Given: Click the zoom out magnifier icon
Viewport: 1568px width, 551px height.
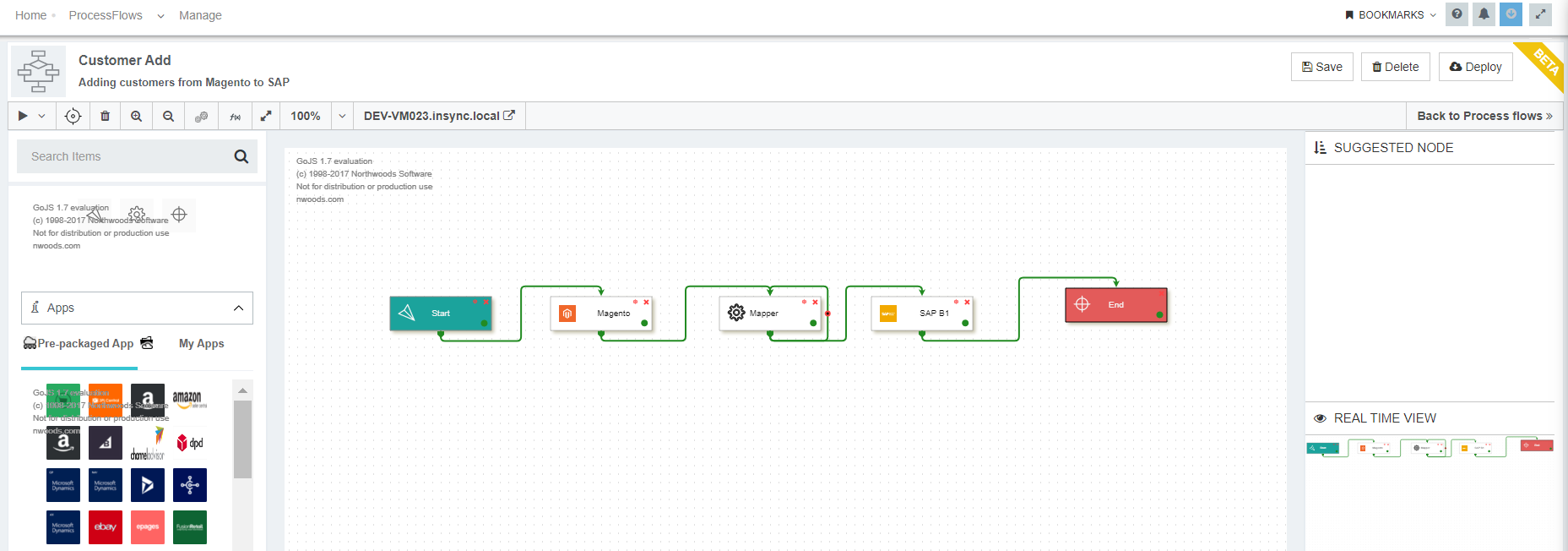Looking at the screenshot, I should click(x=168, y=116).
